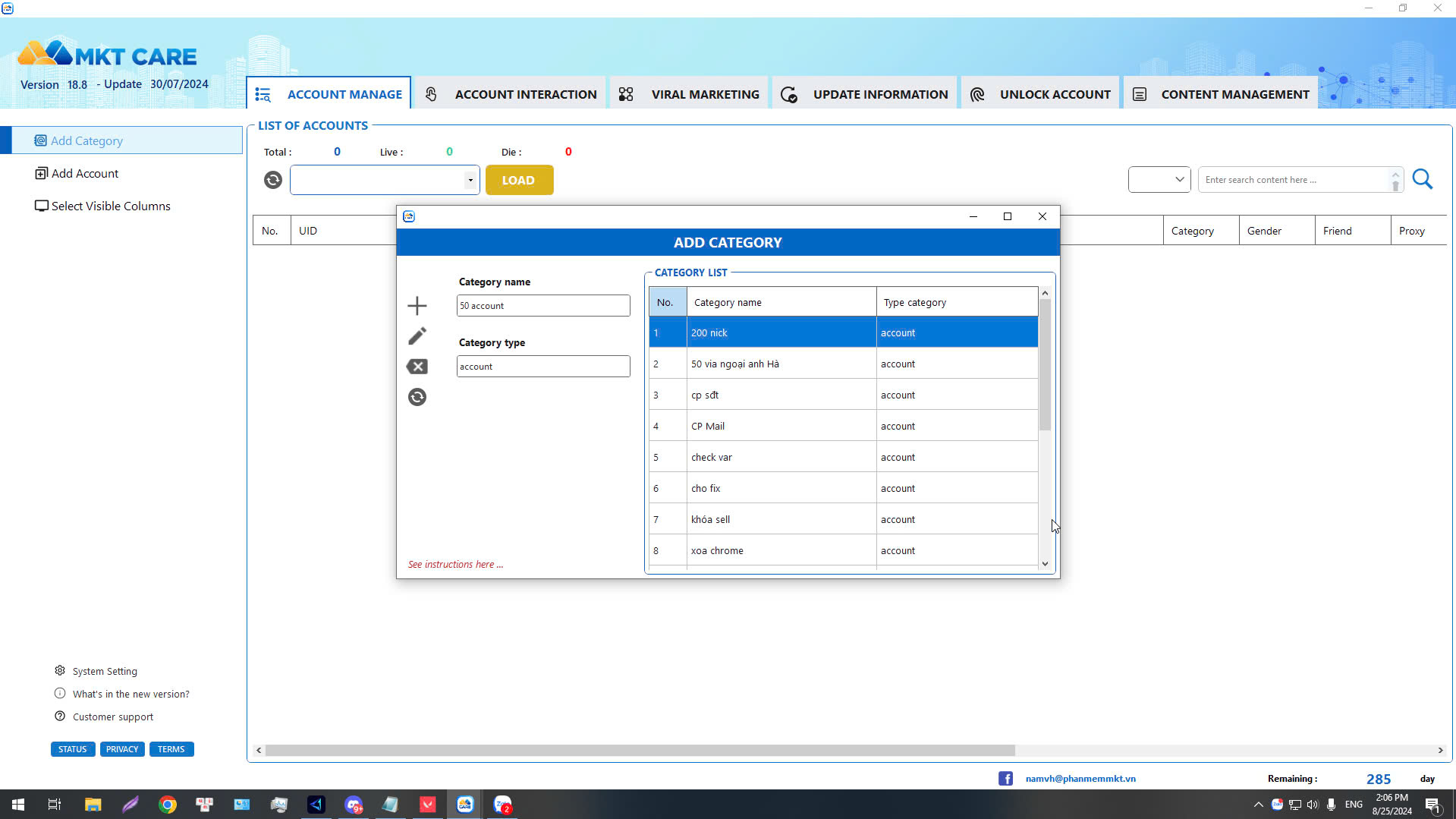Select the 'xoa chrome' category row
Viewport: 1456px width, 819px height.
click(x=843, y=551)
